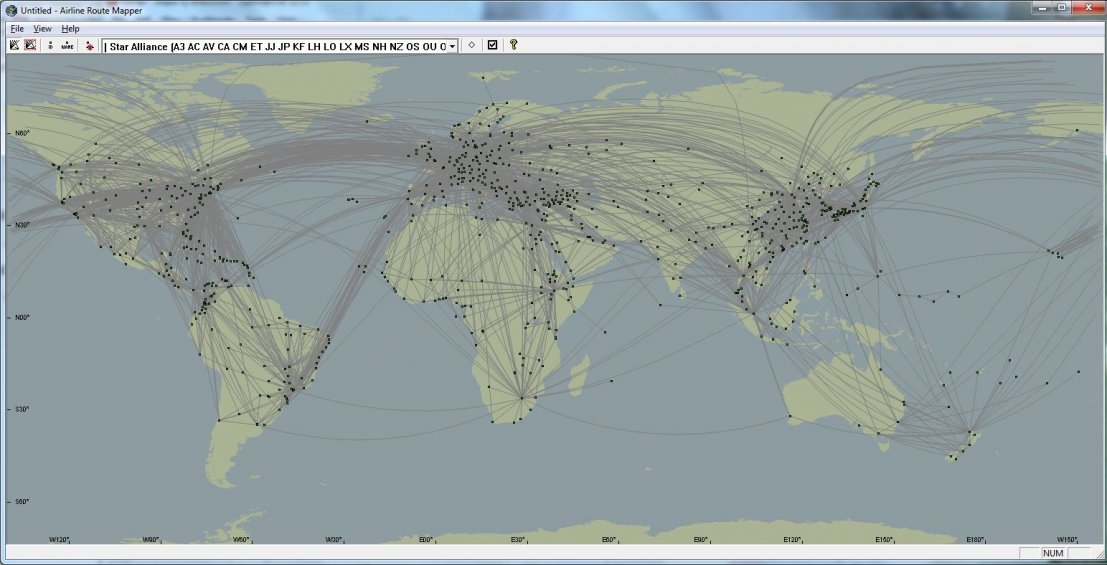The height and width of the screenshot is (565, 1107).
Task: Click the NUM indicator in the status bar
Action: pyautogui.click(x=1053, y=553)
